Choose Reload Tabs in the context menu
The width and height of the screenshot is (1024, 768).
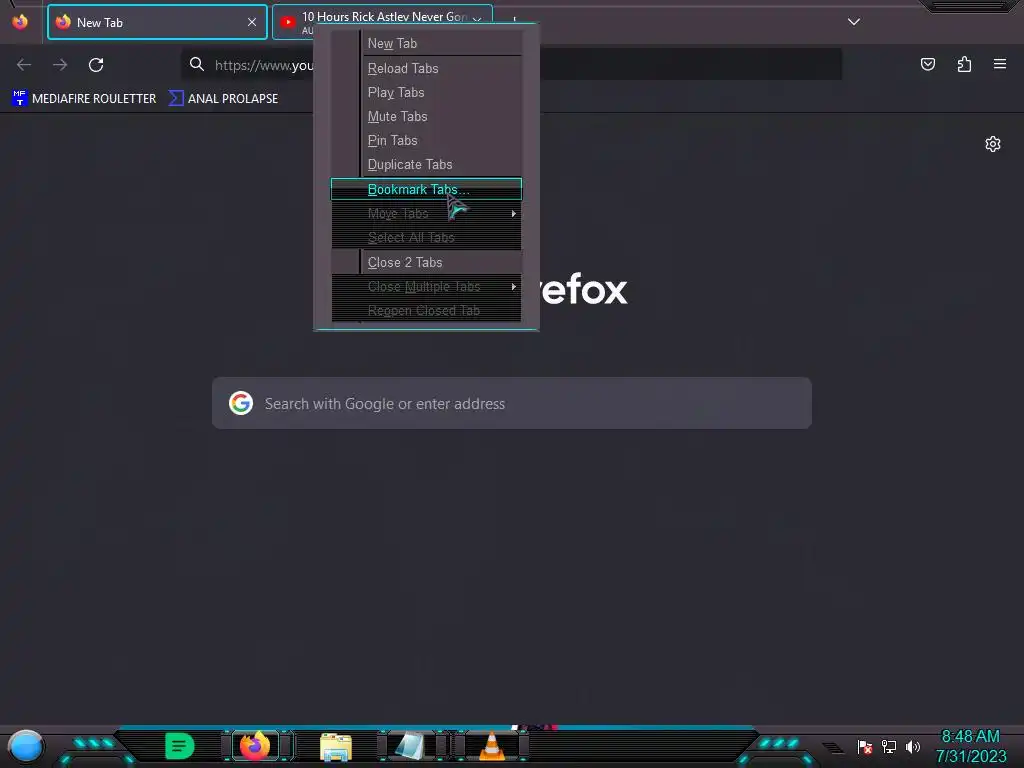426,68
